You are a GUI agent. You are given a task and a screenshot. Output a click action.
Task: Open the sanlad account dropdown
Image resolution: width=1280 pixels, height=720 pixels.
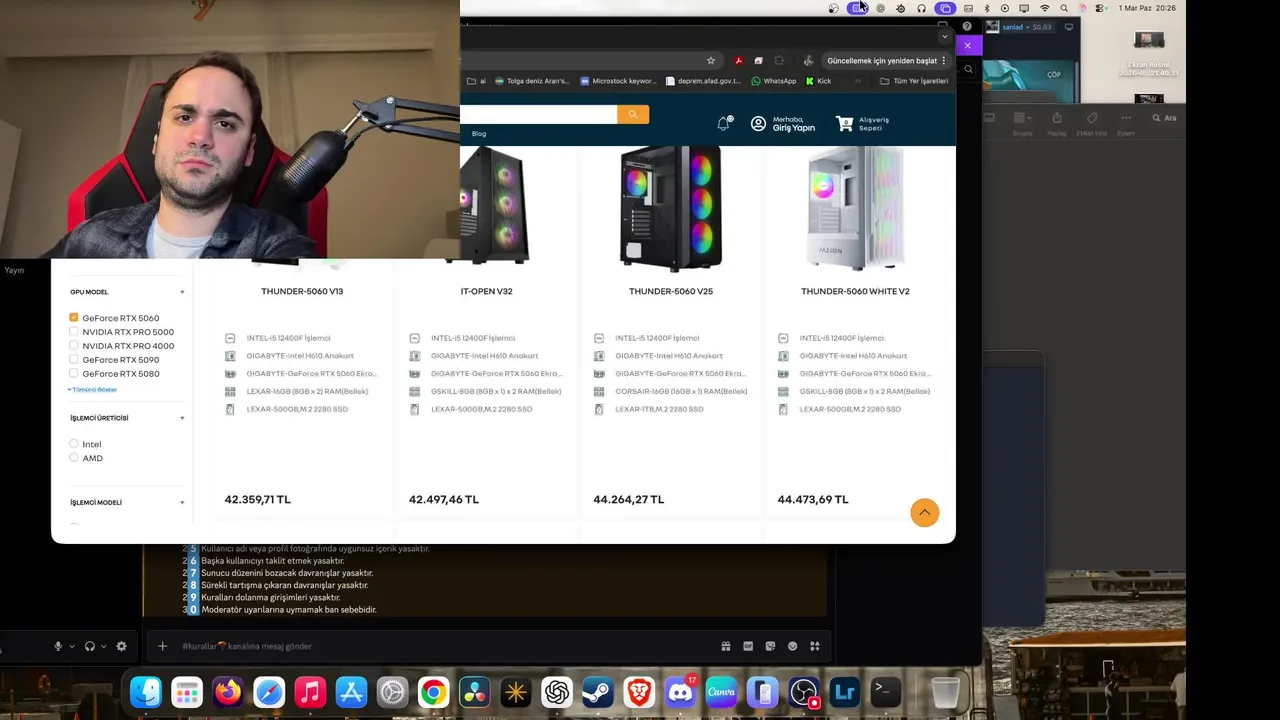[x=1025, y=27]
